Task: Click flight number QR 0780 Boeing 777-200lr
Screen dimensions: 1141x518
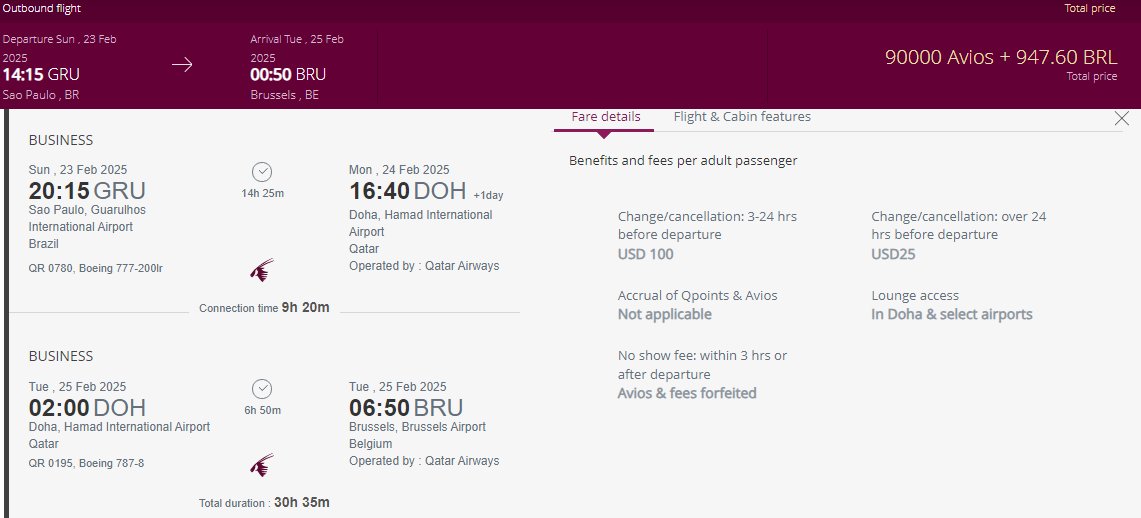Action: pos(95,268)
